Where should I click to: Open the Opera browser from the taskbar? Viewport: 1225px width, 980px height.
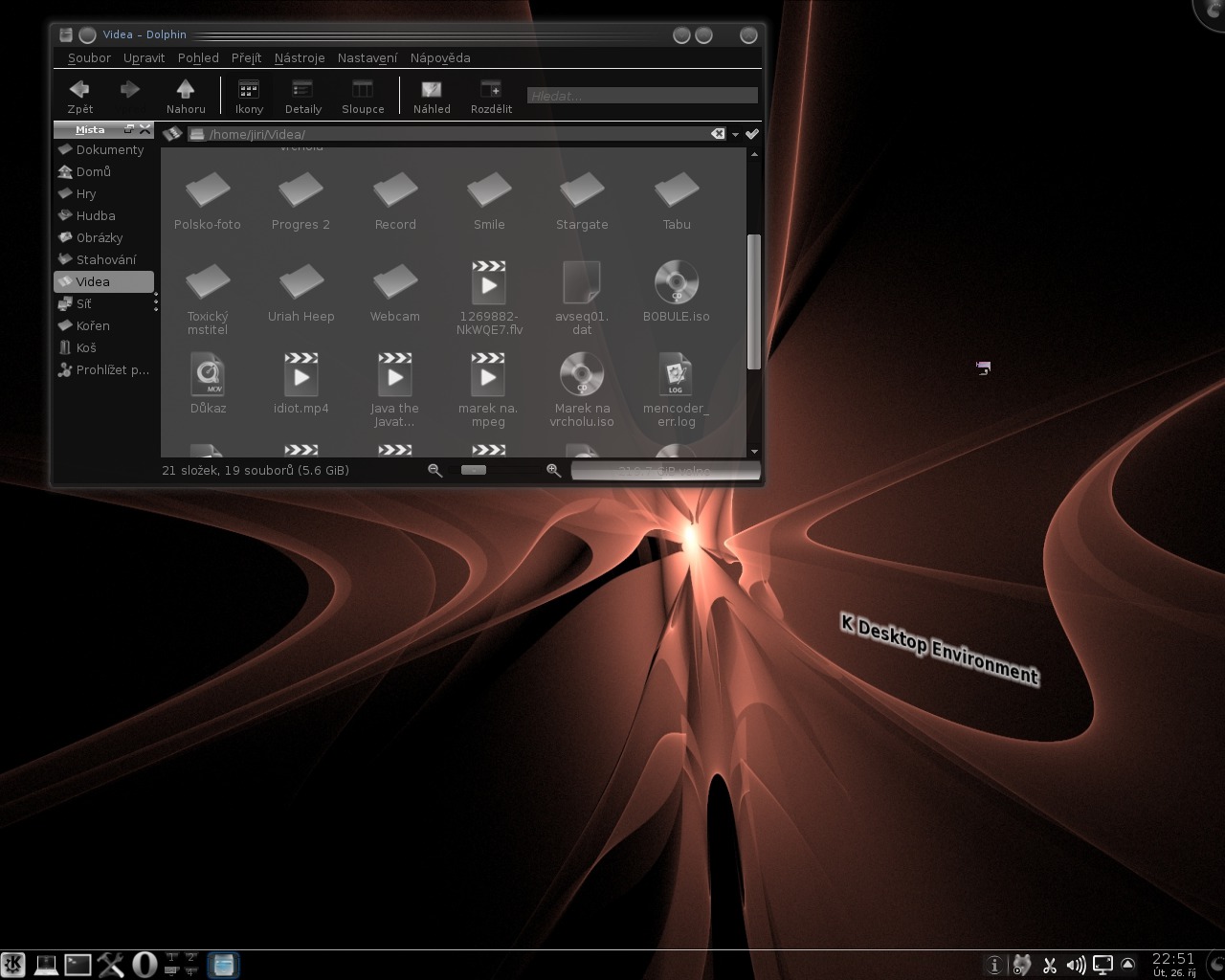[144, 965]
